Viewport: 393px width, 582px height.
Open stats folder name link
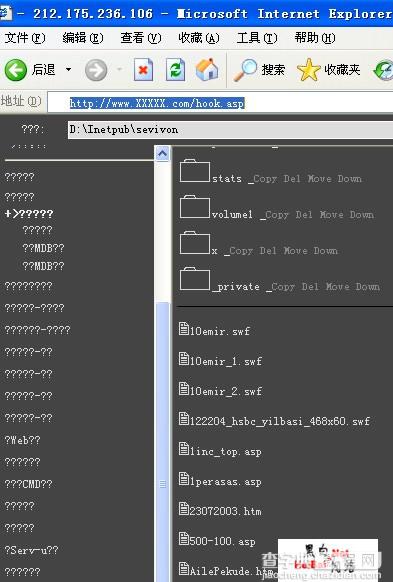tap(227, 179)
